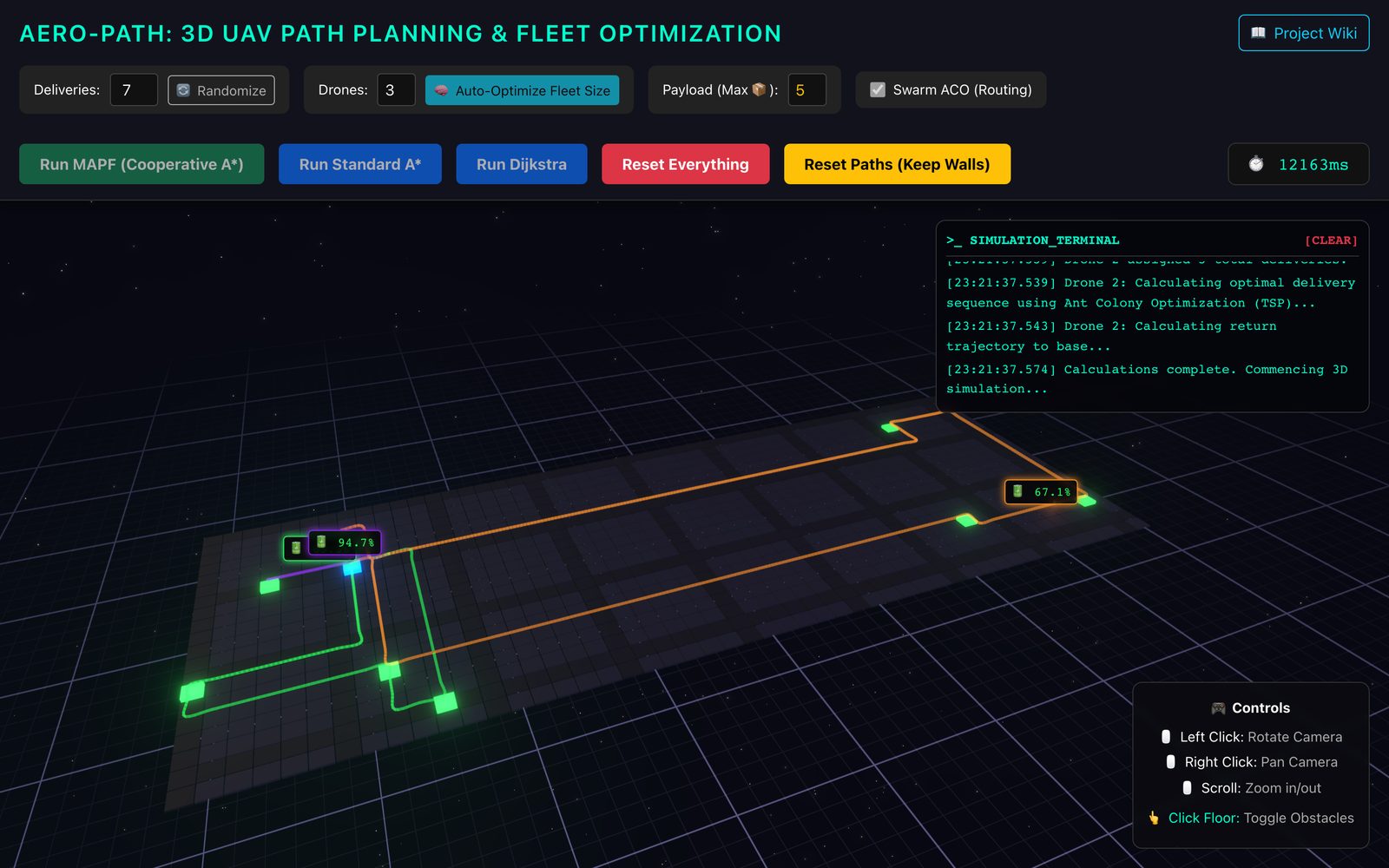Click the battery icon at 94.7%
This screenshot has width=1389, height=868.
tap(321, 542)
